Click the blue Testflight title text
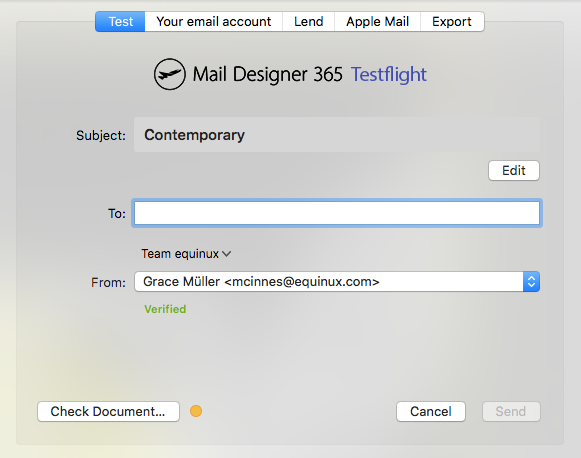The width and height of the screenshot is (581, 458). tap(389, 74)
